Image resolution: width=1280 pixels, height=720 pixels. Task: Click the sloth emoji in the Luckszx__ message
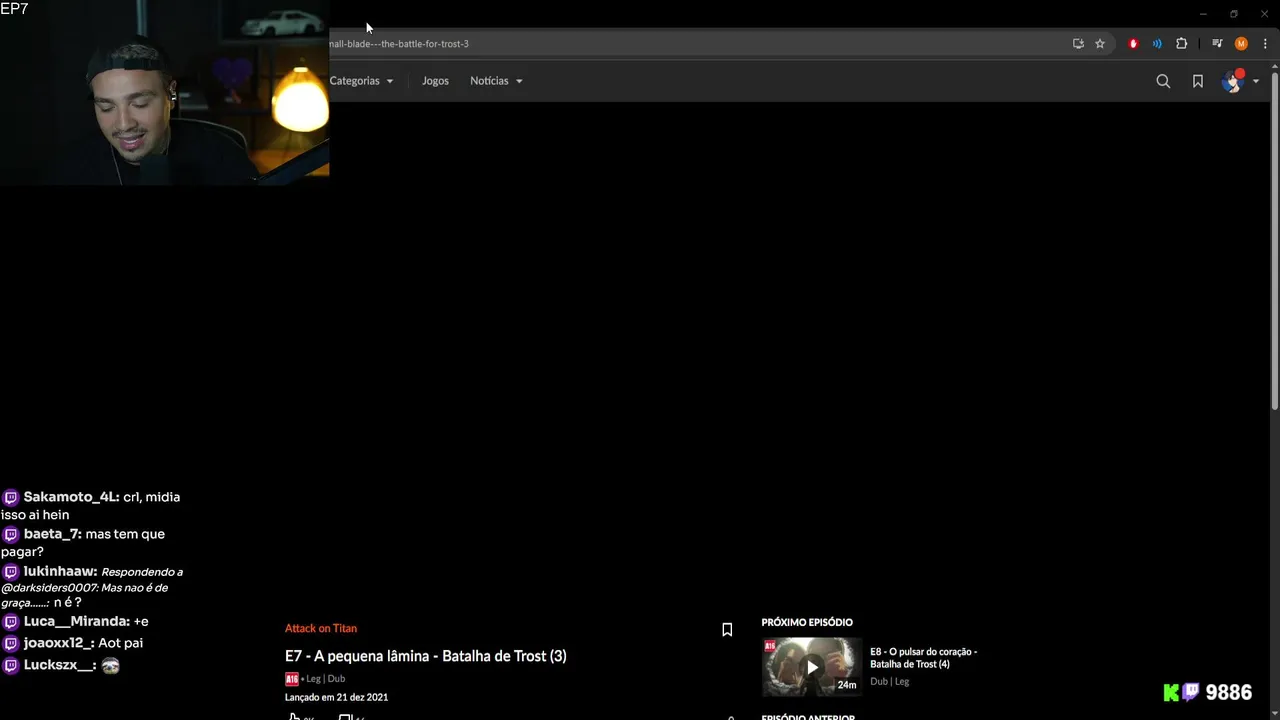tap(110, 665)
